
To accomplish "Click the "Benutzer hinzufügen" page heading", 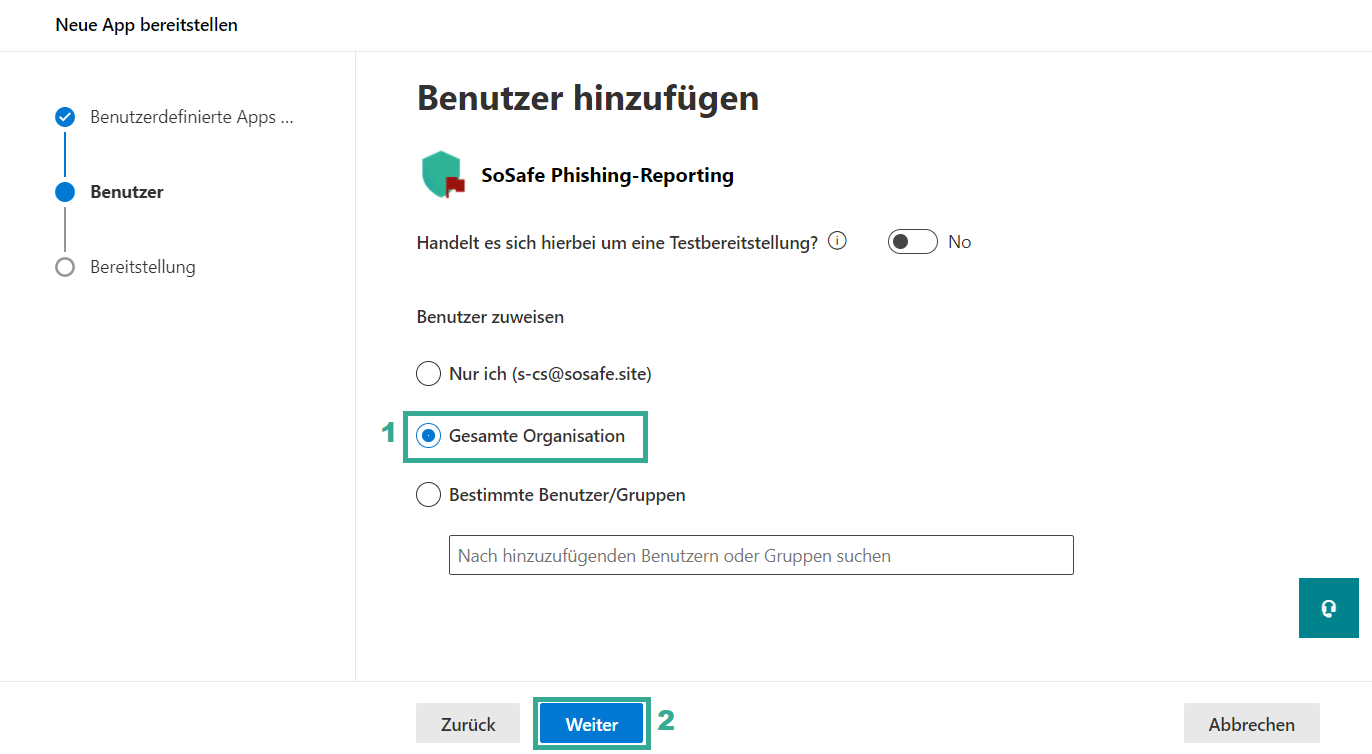I will pyautogui.click(x=587, y=98).
